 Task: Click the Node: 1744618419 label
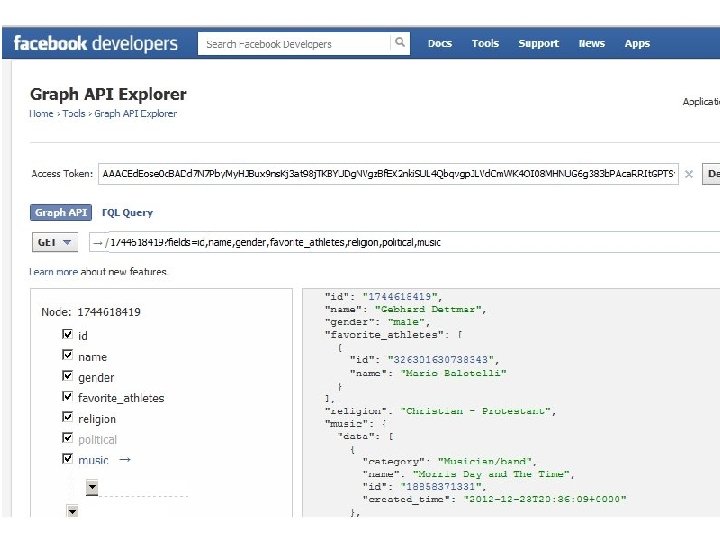[x=91, y=312]
